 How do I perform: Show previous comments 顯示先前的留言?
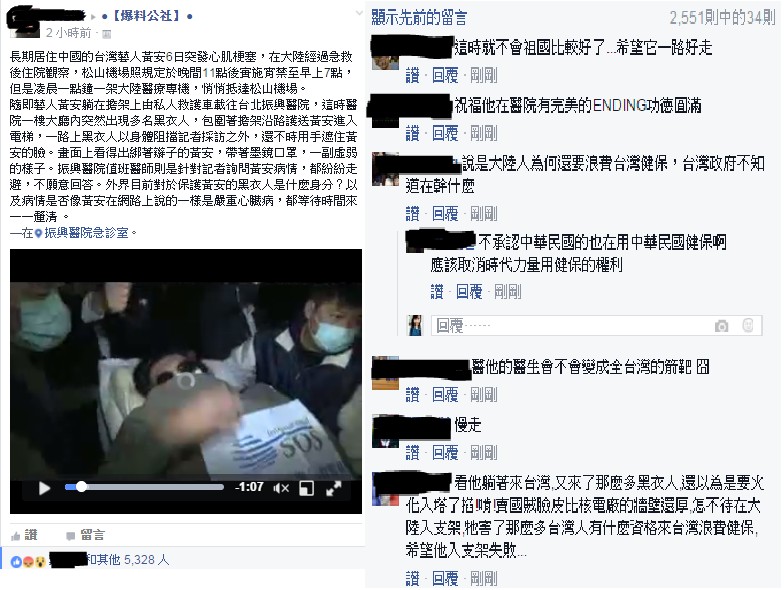coord(419,18)
